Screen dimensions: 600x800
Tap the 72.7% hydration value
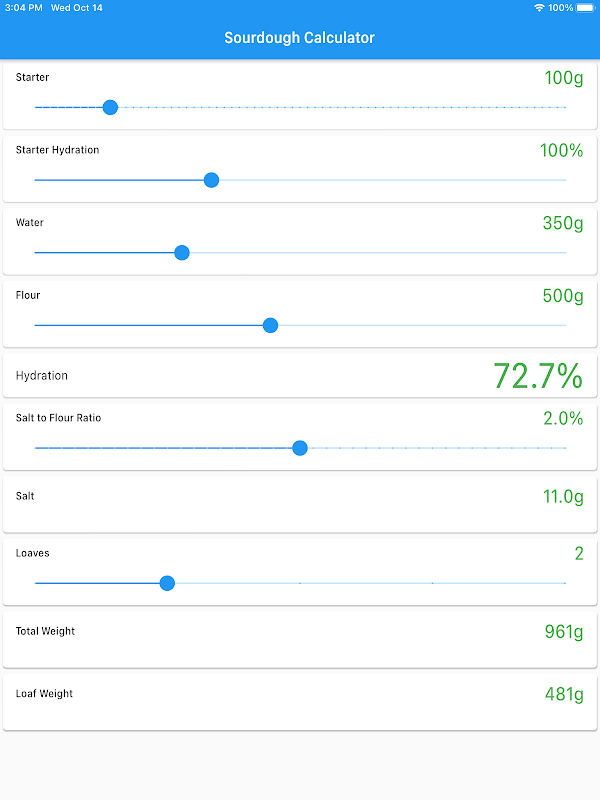pyautogui.click(x=537, y=376)
